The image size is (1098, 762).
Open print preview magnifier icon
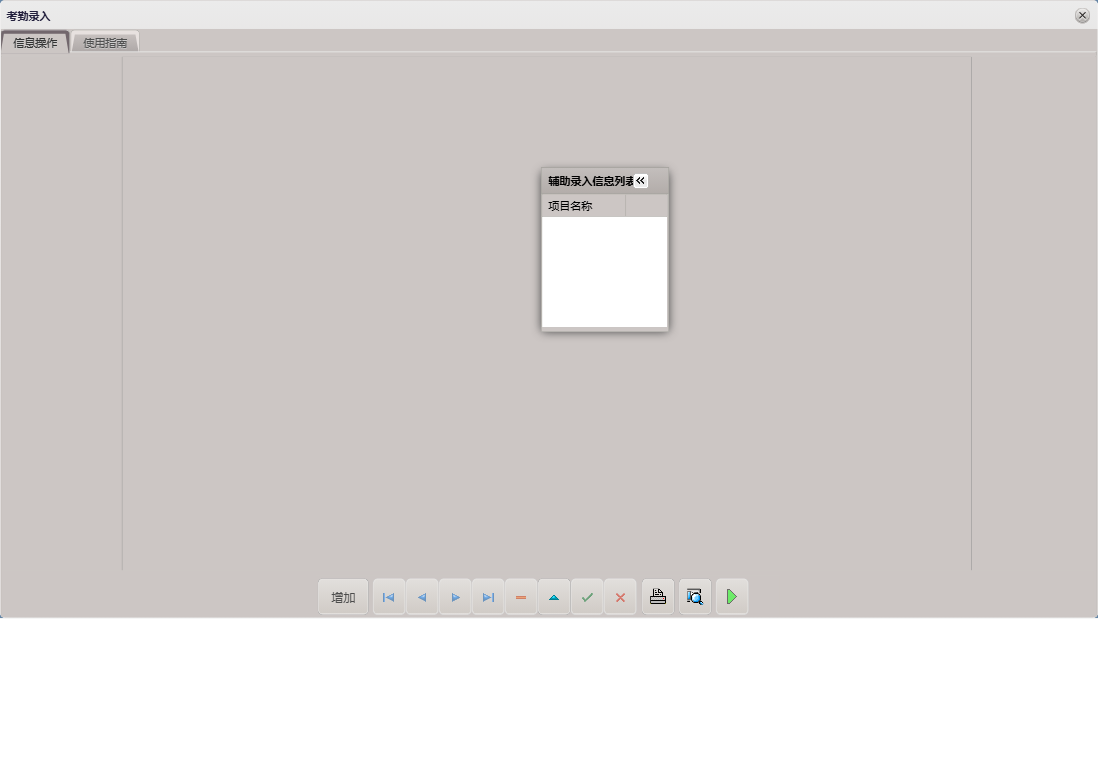click(x=695, y=597)
